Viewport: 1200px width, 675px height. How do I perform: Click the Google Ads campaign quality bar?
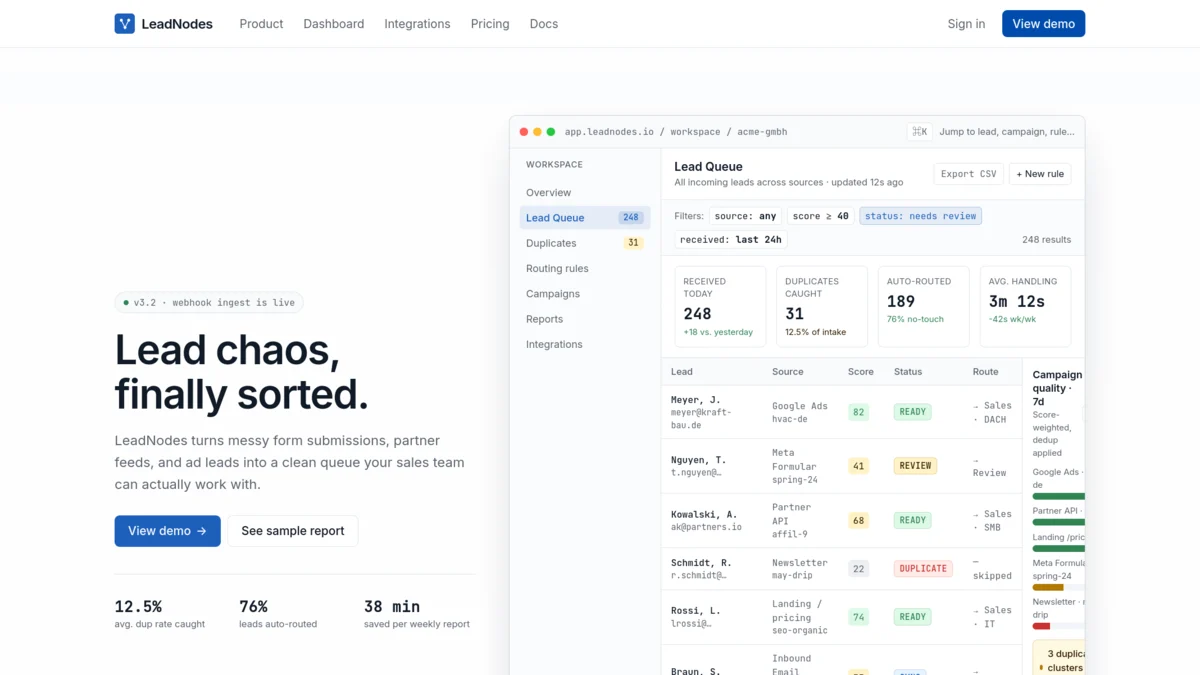click(1059, 496)
